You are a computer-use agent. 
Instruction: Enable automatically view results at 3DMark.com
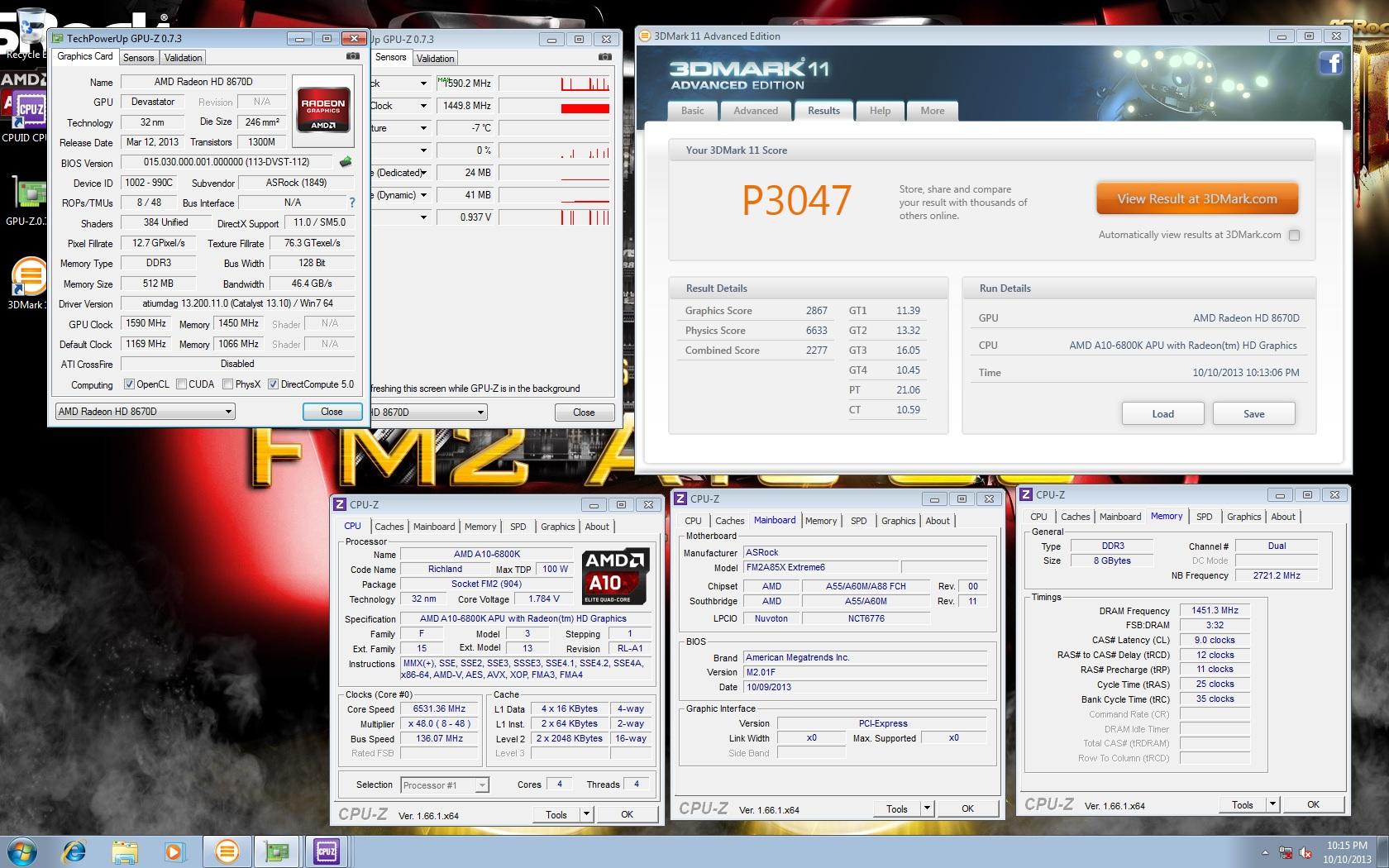1295,235
